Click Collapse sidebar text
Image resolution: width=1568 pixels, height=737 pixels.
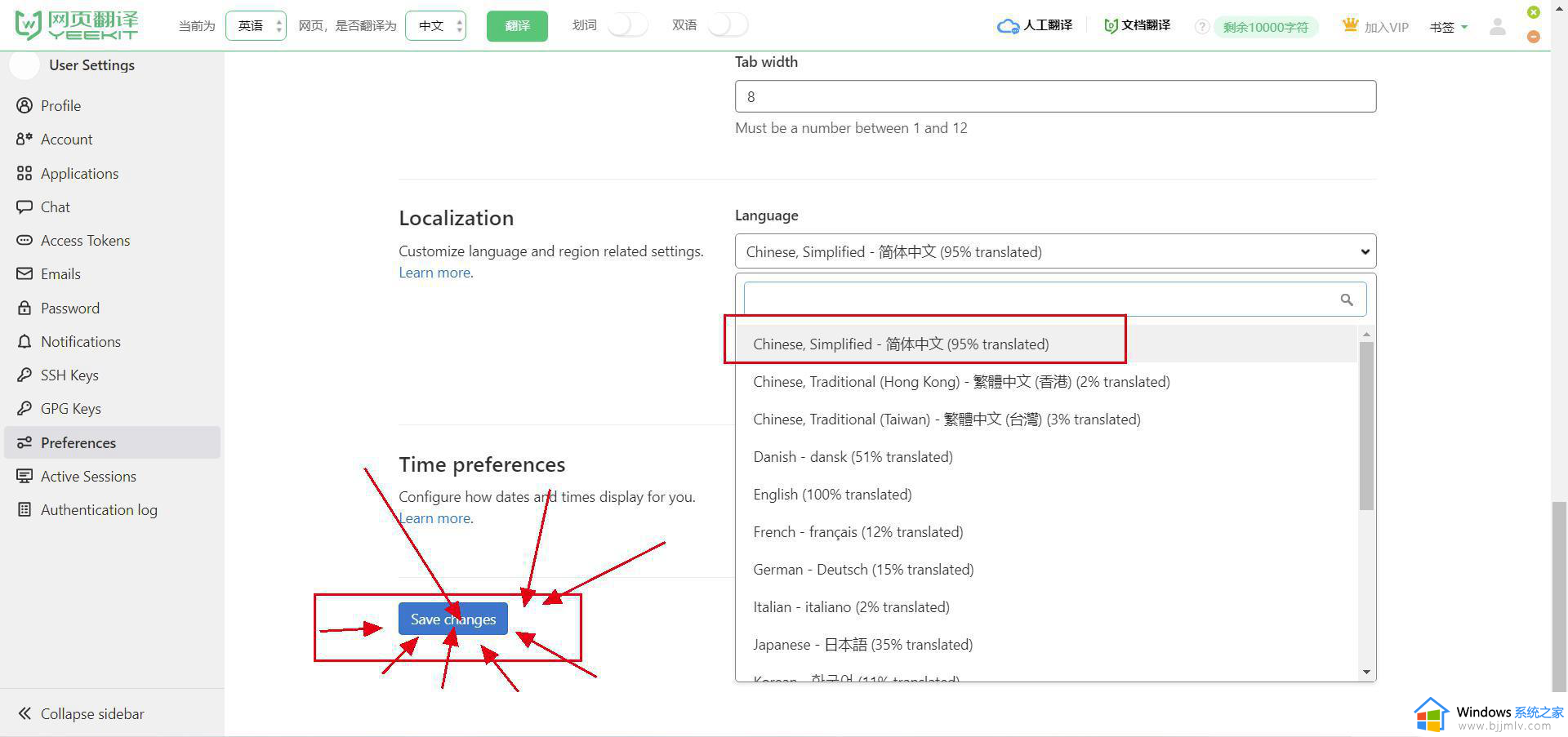[x=92, y=713]
